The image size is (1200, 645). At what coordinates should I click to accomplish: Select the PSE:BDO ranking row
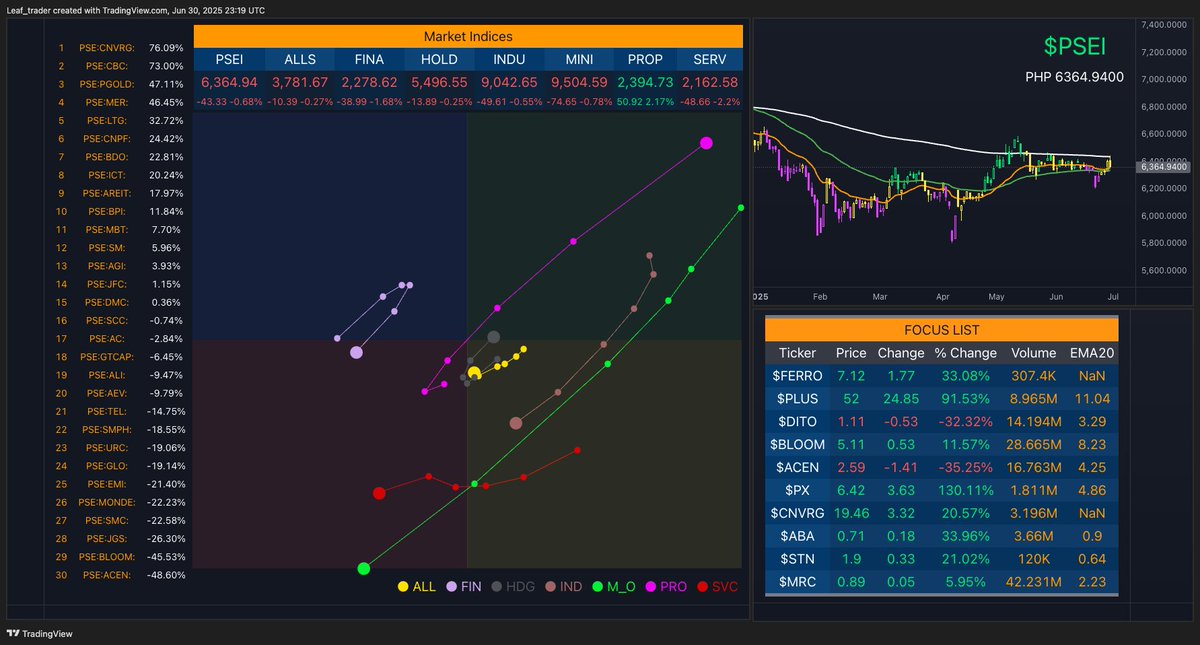120,157
